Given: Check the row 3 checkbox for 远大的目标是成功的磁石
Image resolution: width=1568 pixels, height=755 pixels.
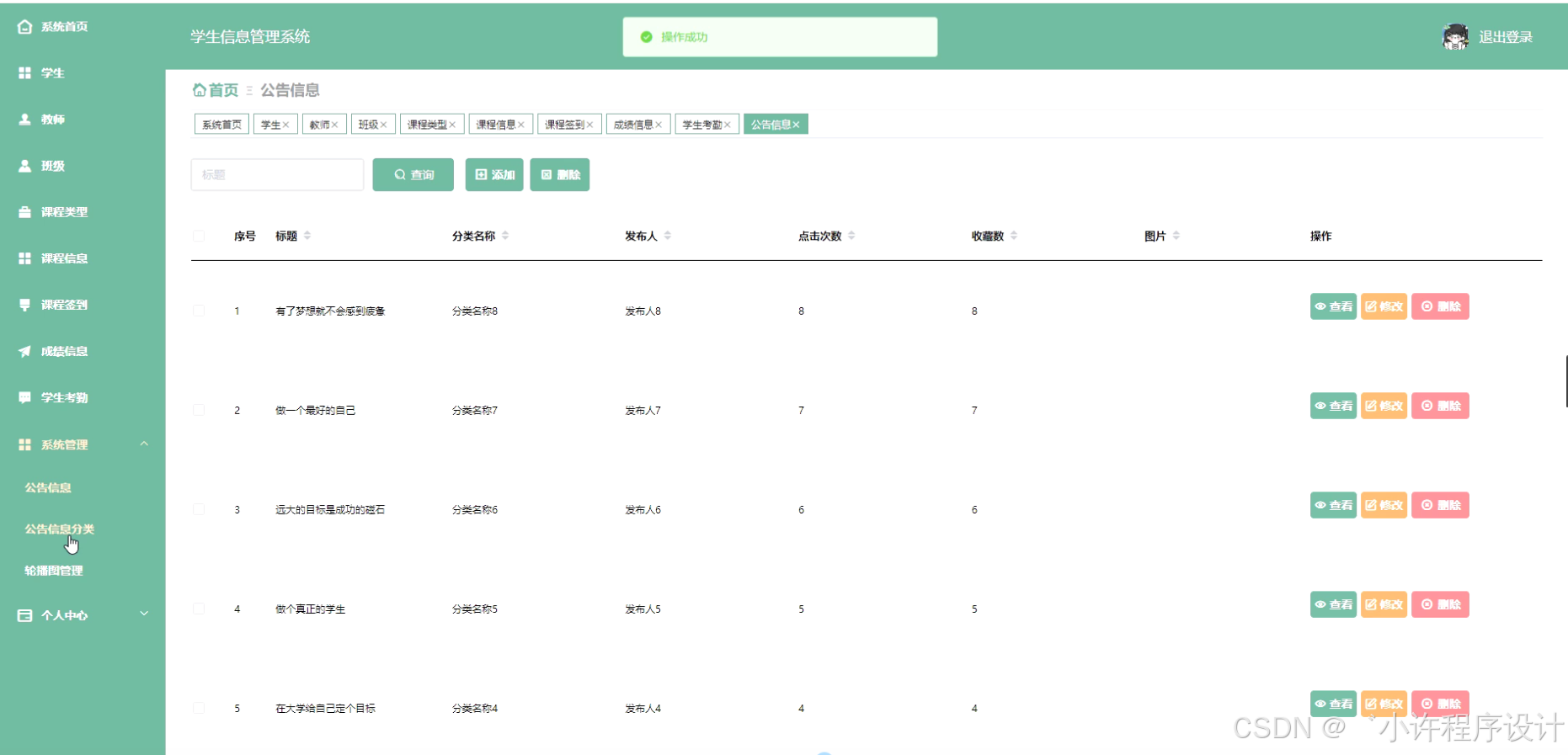Looking at the screenshot, I should point(199,509).
